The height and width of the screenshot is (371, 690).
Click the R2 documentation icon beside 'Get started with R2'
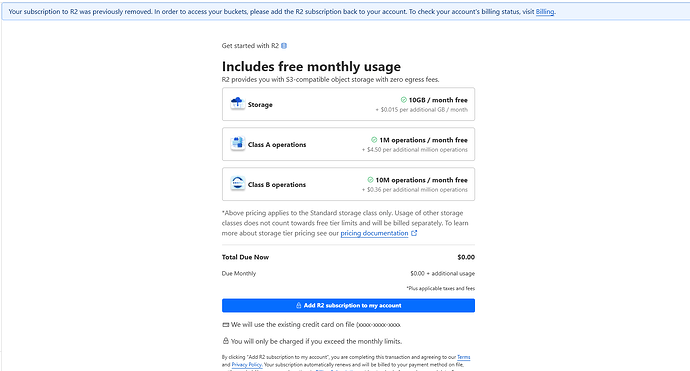click(284, 46)
